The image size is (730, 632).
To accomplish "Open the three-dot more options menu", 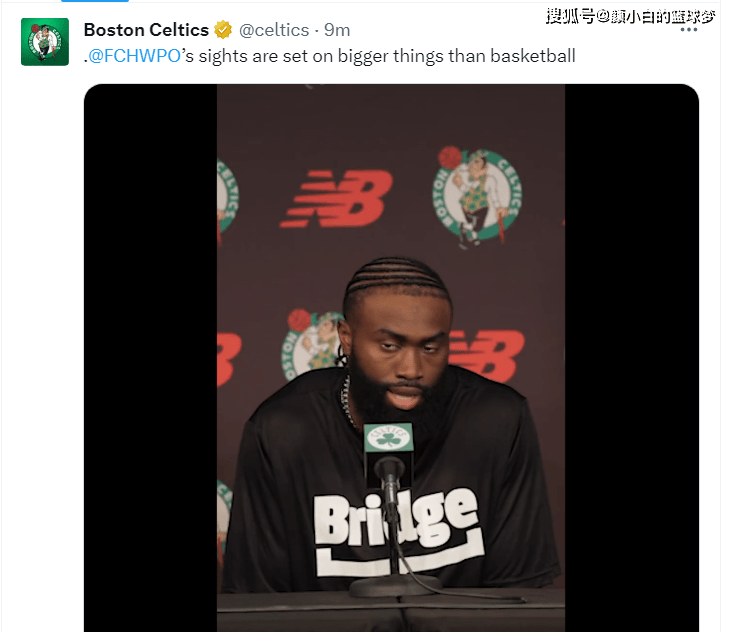I will point(689,30).
